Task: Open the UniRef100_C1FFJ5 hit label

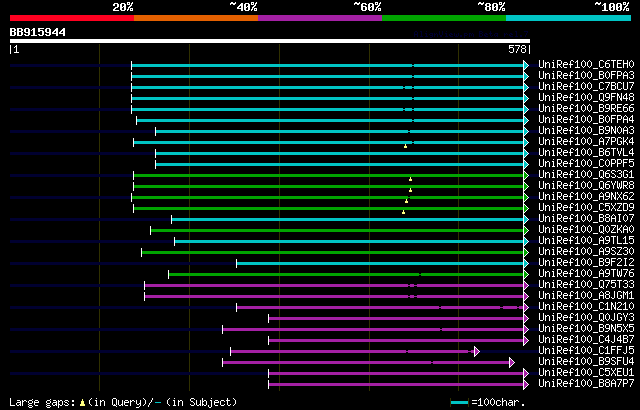Action: tap(586, 351)
